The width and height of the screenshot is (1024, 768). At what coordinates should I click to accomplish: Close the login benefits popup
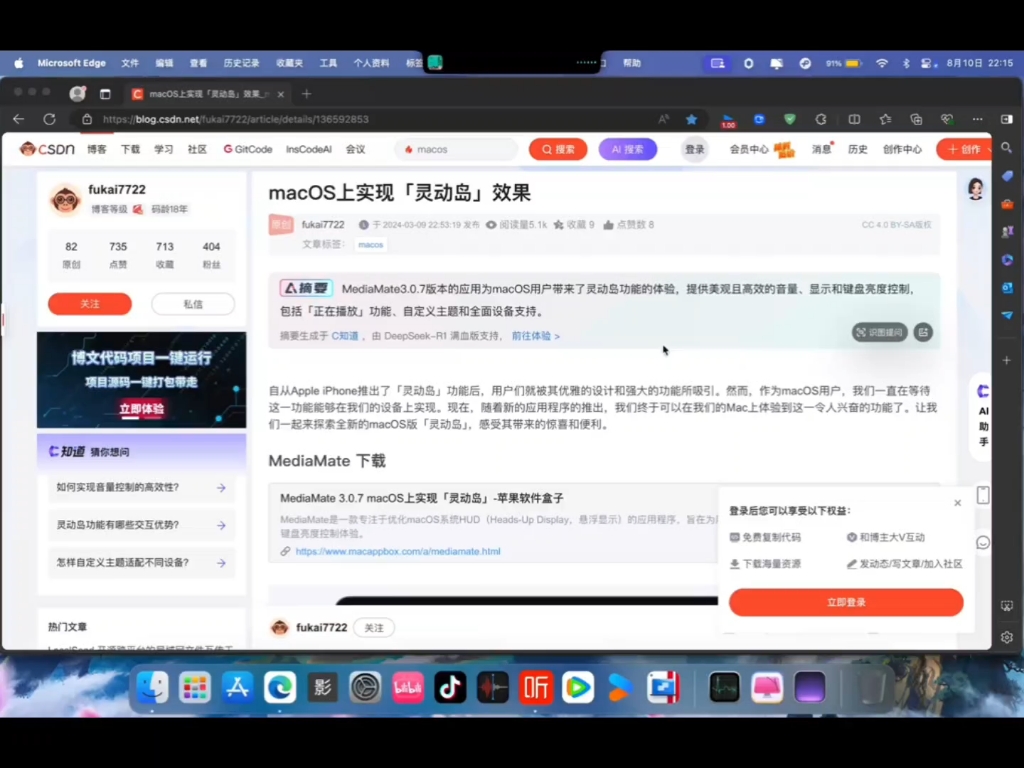[957, 503]
